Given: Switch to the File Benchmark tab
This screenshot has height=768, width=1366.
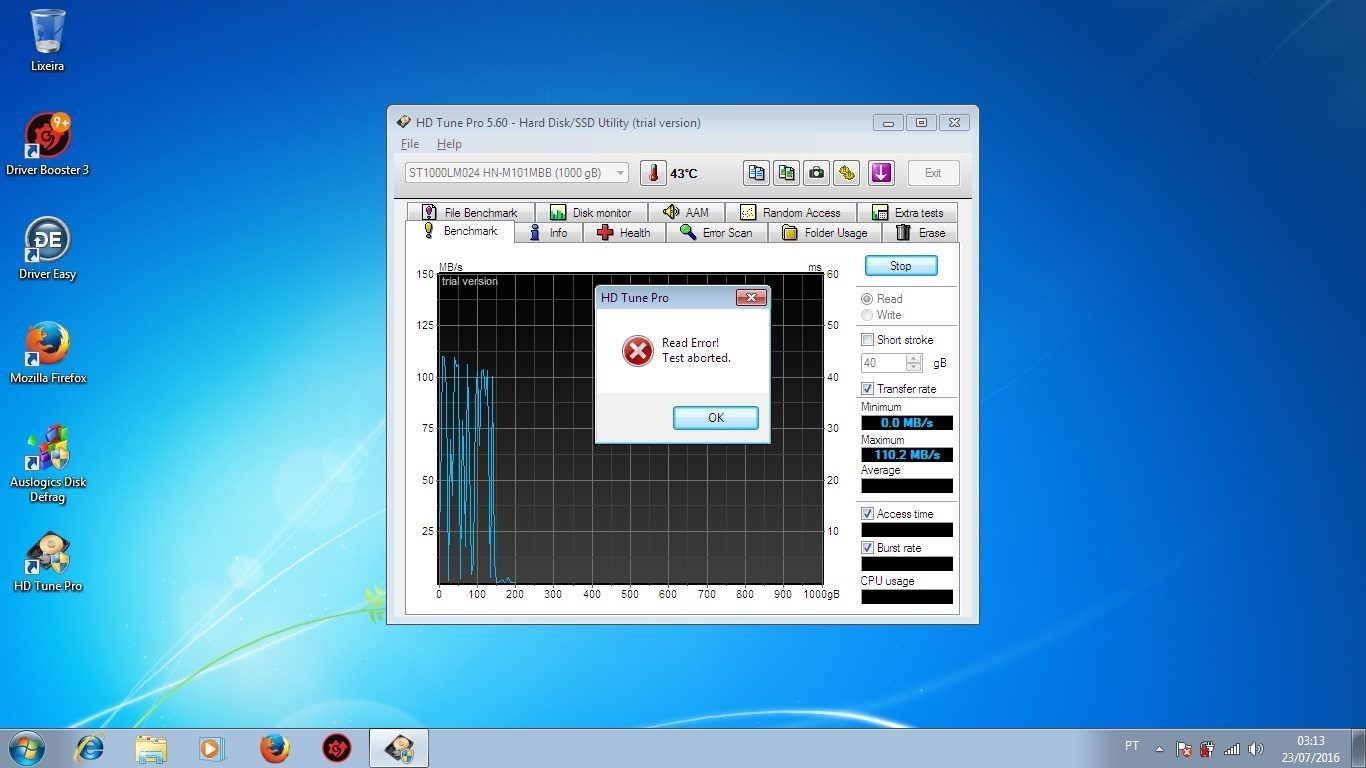Looking at the screenshot, I should pyautogui.click(x=470, y=212).
